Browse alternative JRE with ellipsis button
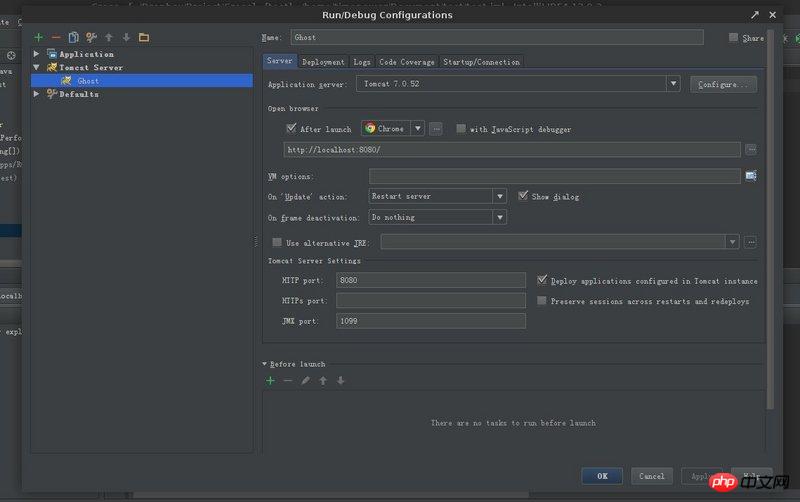Screen dimensions: 800x502 (x=751, y=242)
